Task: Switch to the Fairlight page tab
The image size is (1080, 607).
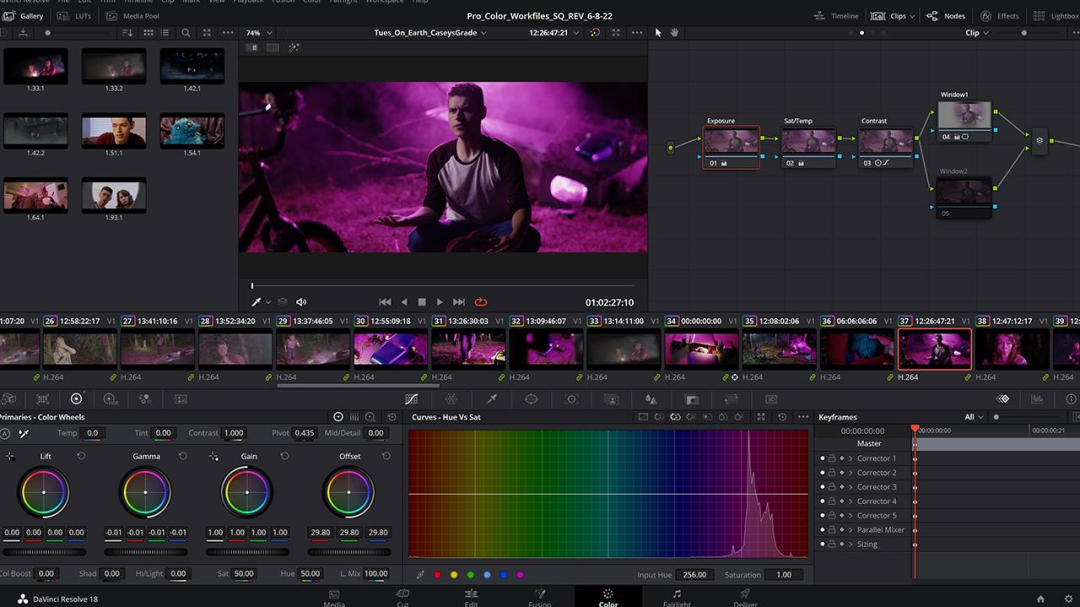Action: pyautogui.click(x=676, y=597)
